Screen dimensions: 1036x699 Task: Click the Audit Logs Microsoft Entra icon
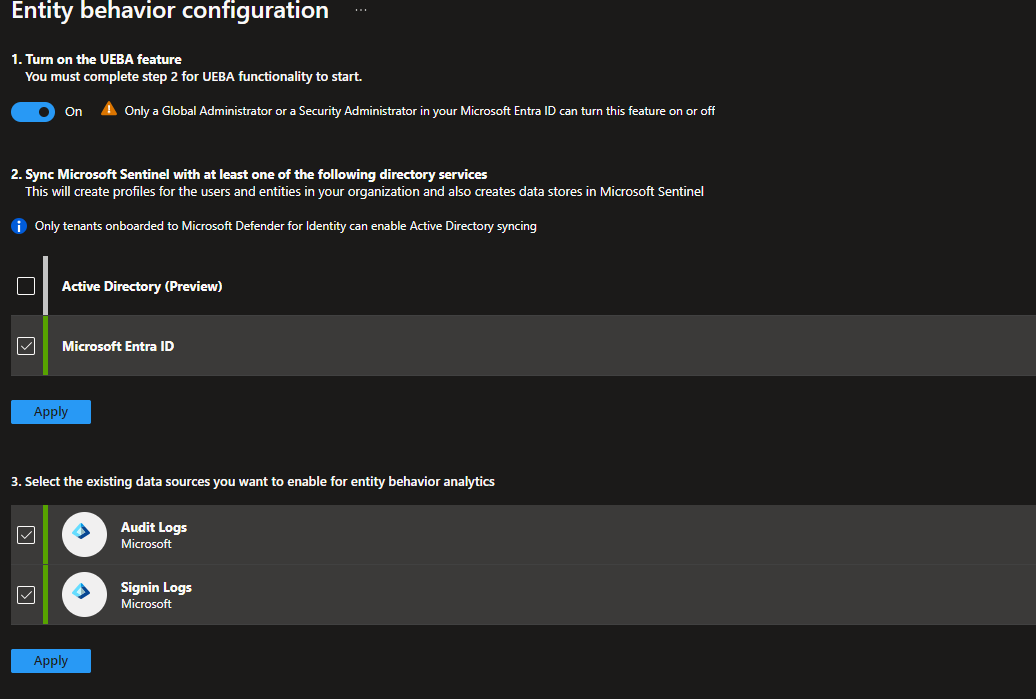pyautogui.click(x=84, y=534)
